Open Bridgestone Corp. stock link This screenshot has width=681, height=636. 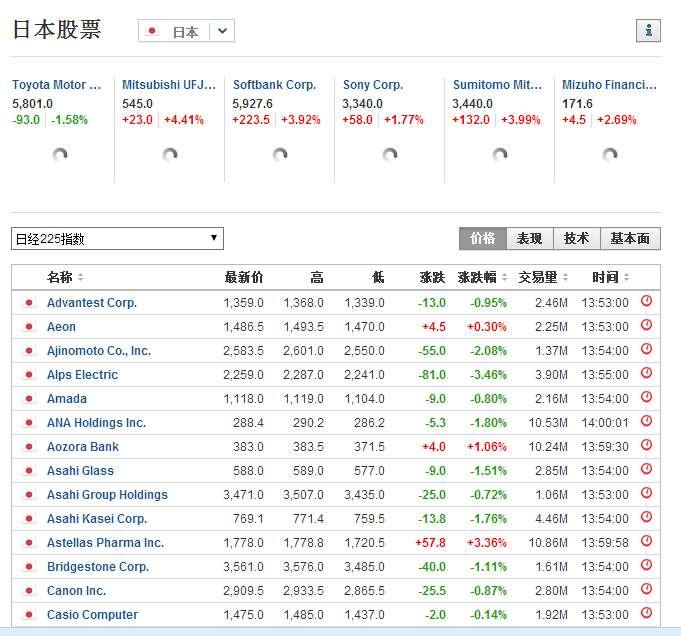(x=98, y=567)
